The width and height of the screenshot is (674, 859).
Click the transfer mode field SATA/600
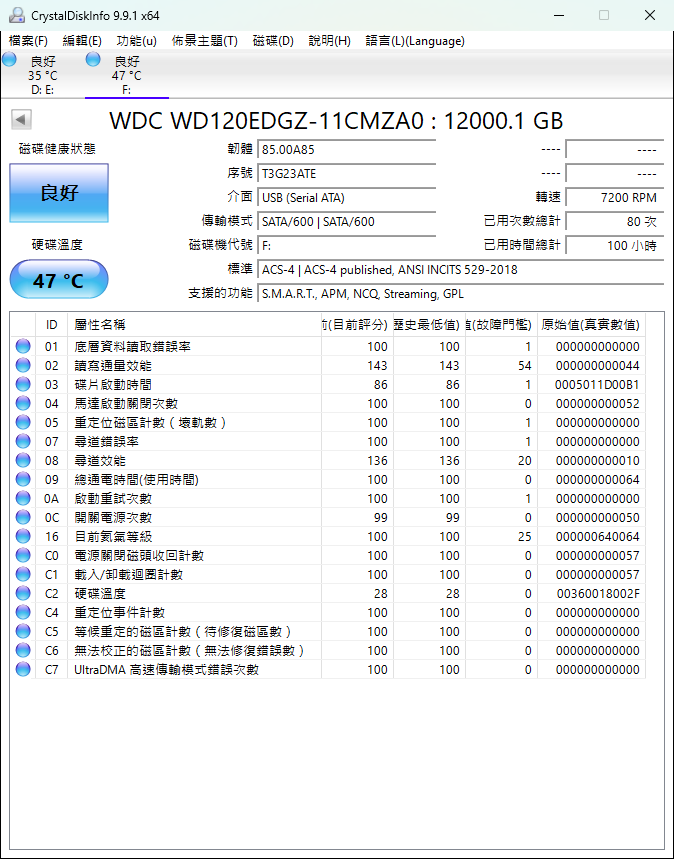346,222
